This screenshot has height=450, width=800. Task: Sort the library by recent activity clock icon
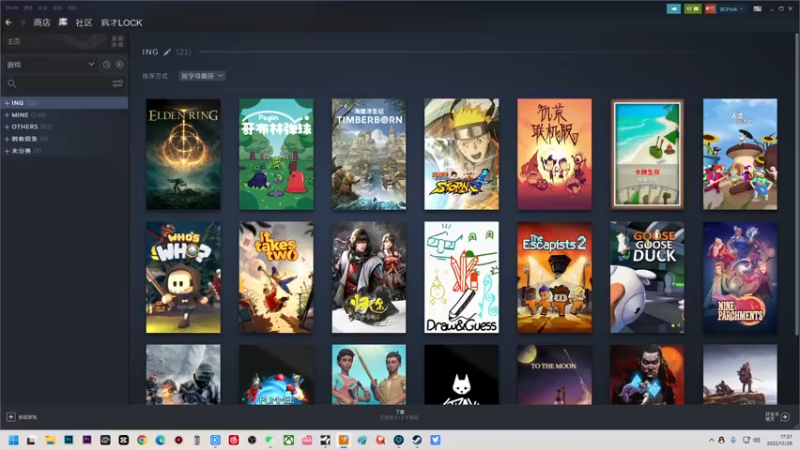[x=106, y=64]
